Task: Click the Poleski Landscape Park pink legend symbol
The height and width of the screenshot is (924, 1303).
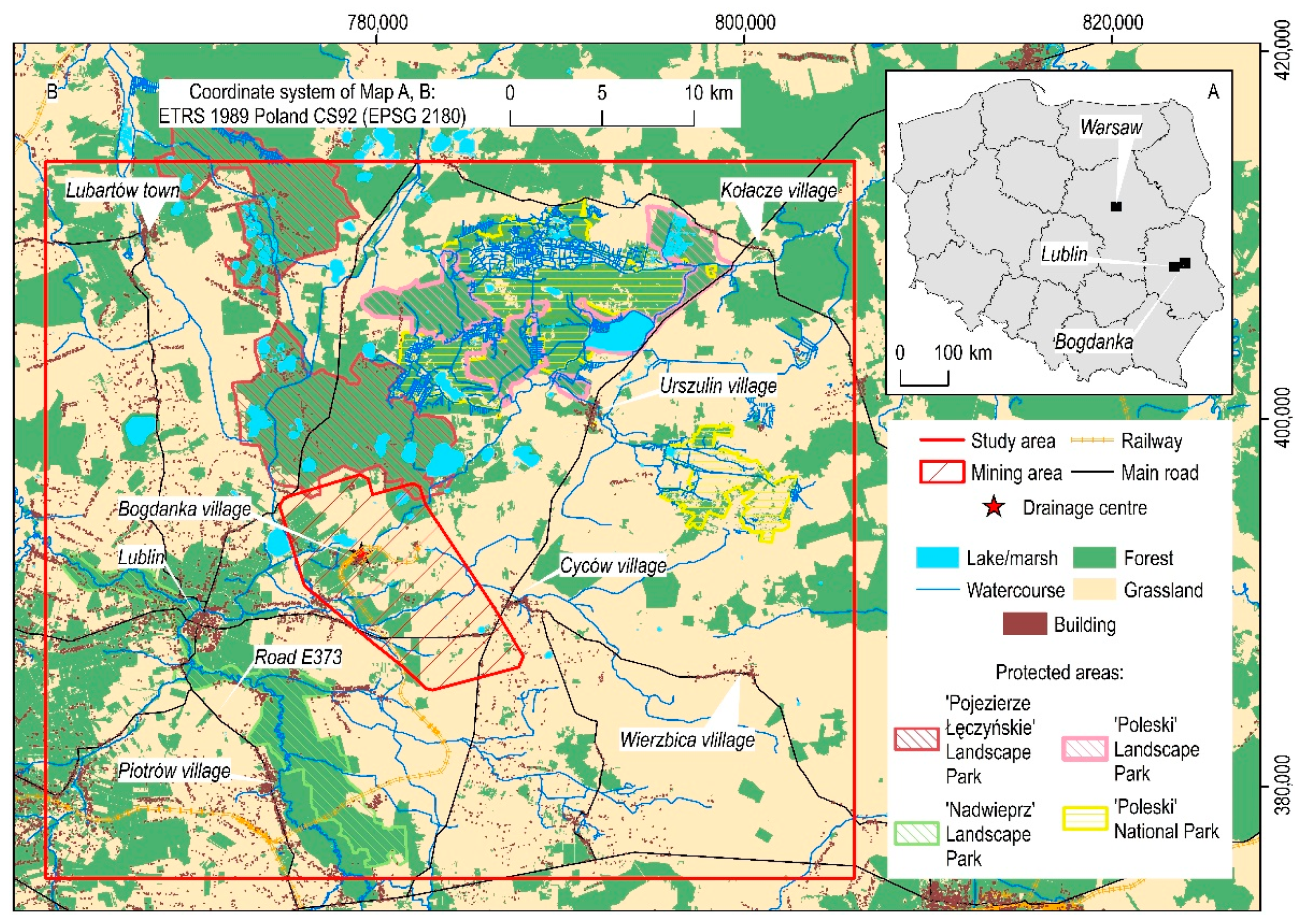Action: (x=1085, y=749)
